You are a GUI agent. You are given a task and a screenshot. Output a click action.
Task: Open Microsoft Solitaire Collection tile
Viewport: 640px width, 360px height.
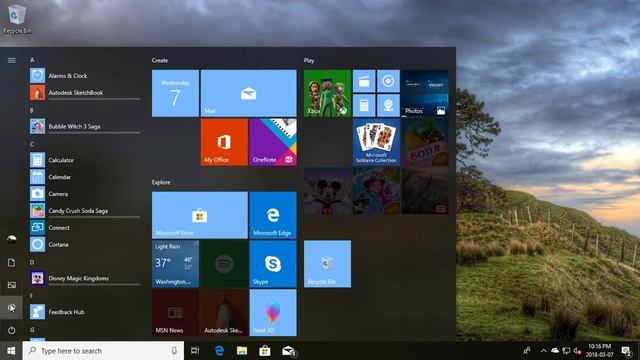coord(376,142)
